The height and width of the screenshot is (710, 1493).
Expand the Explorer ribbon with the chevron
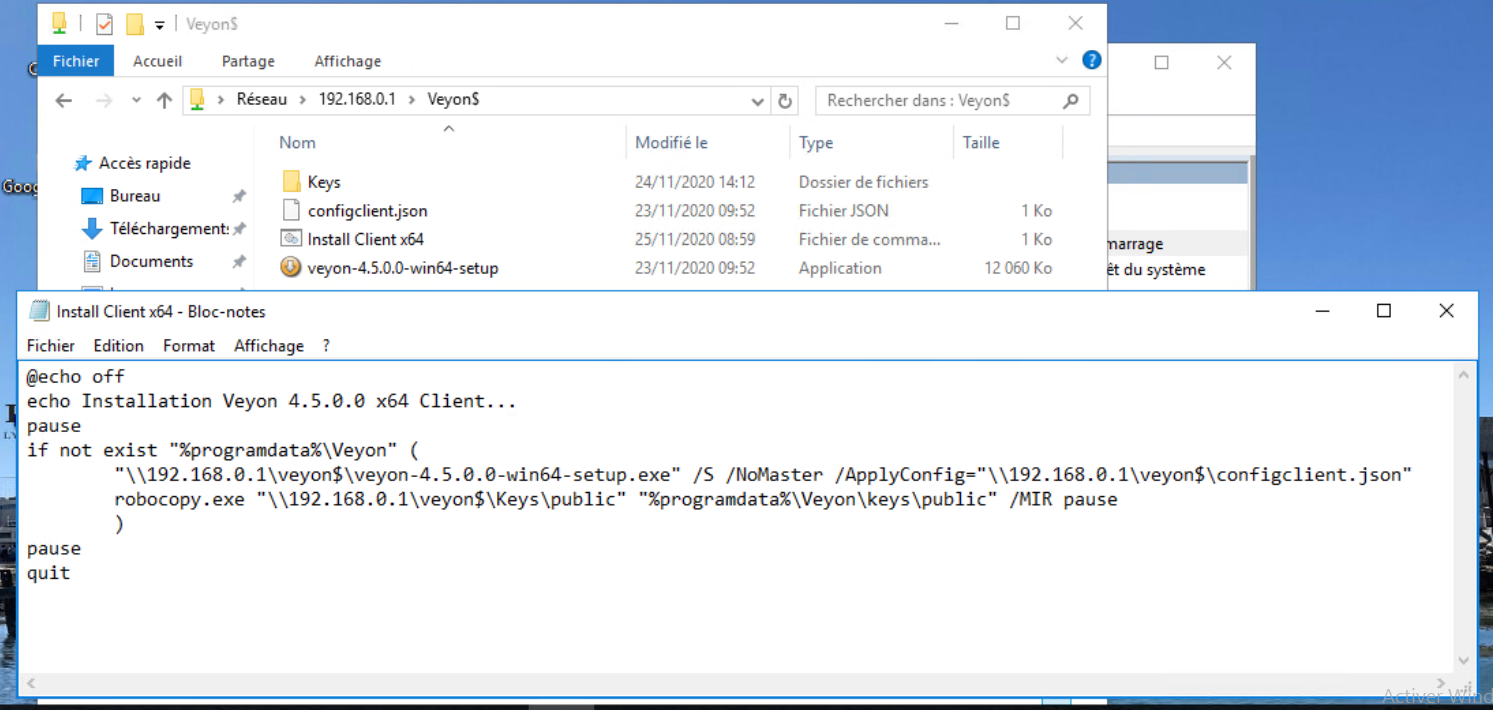click(x=1062, y=60)
